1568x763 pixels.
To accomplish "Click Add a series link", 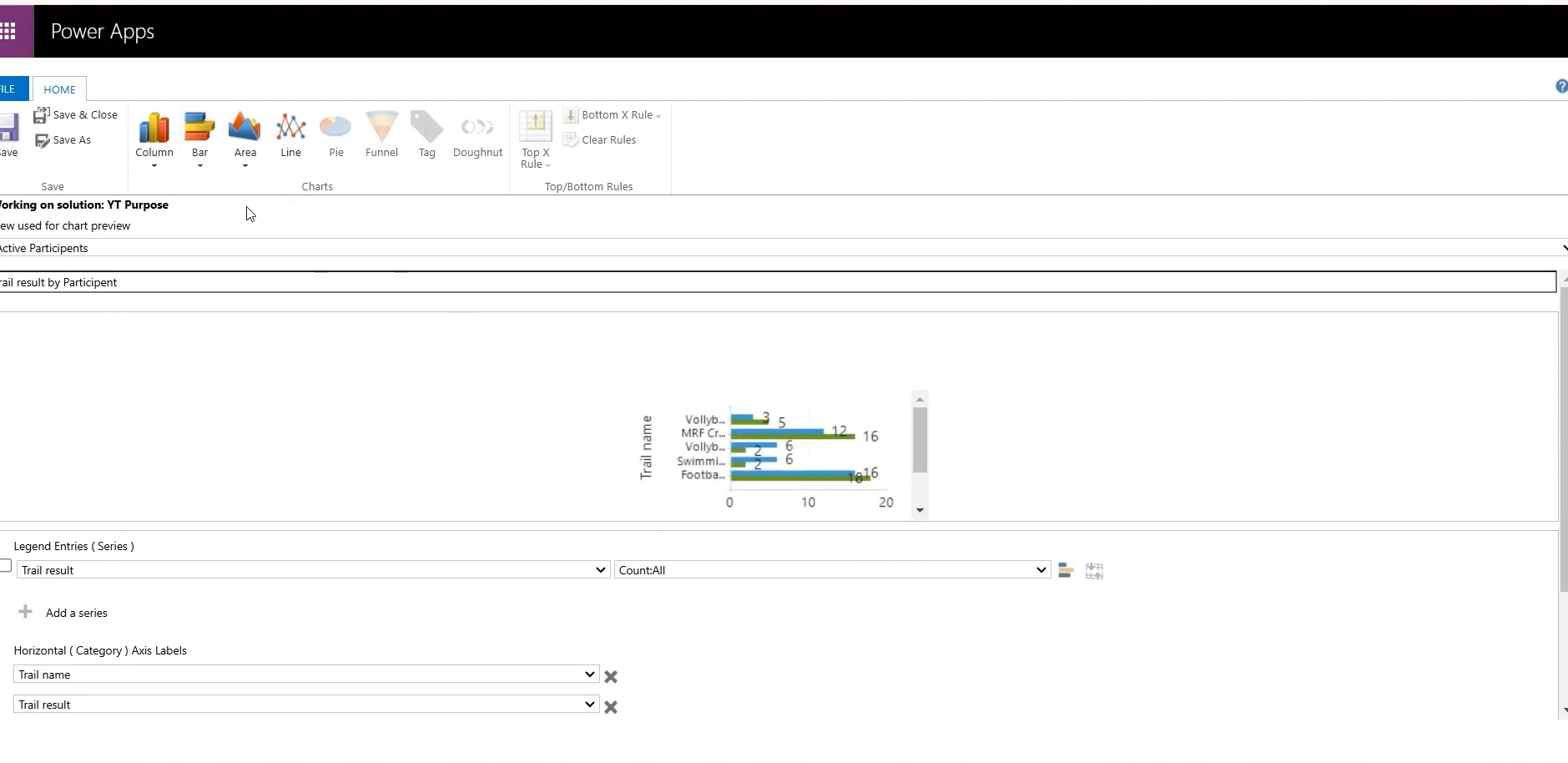I will [x=76, y=613].
